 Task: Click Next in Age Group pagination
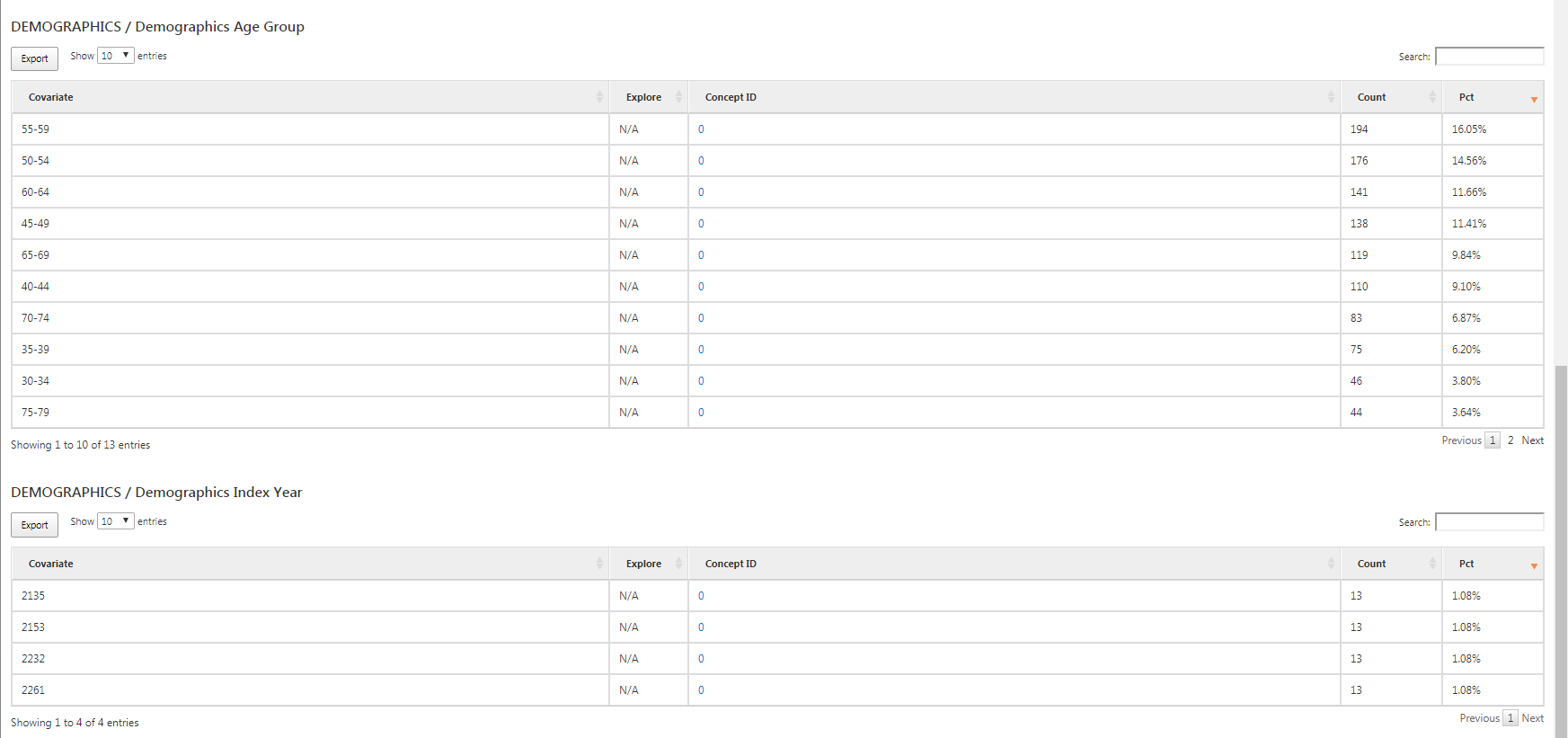tap(1532, 440)
